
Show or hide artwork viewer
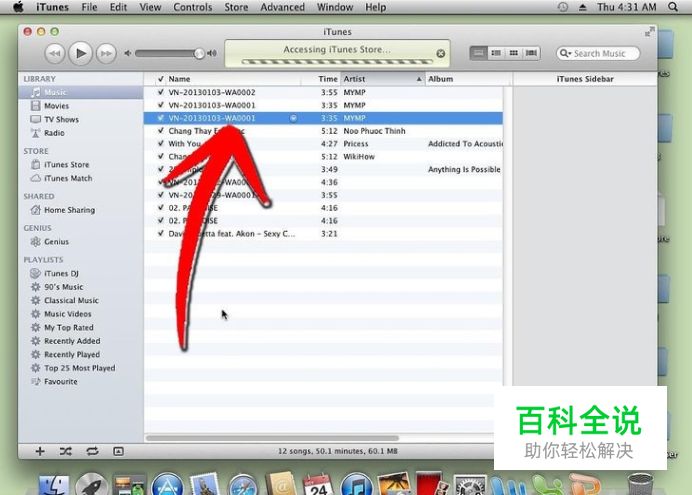(118, 451)
